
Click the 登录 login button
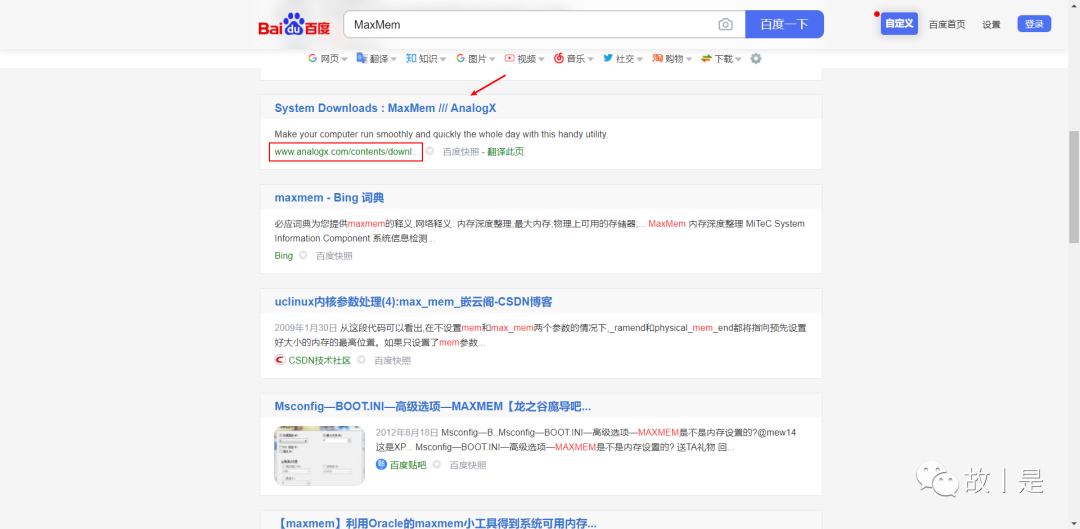coord(1034,24)
